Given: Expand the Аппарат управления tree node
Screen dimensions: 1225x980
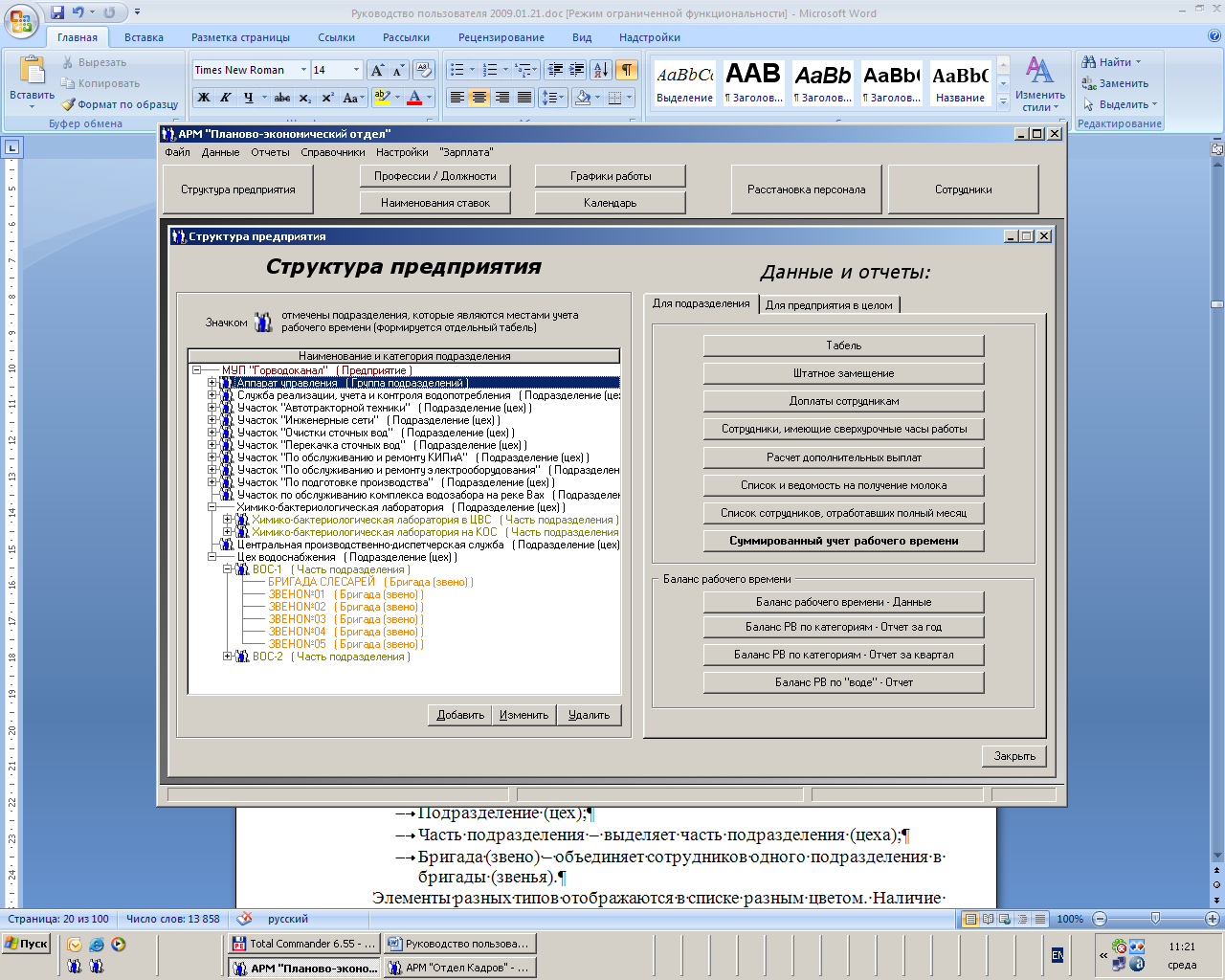Looking at the screenshot, I should click(x=212, y=383).
